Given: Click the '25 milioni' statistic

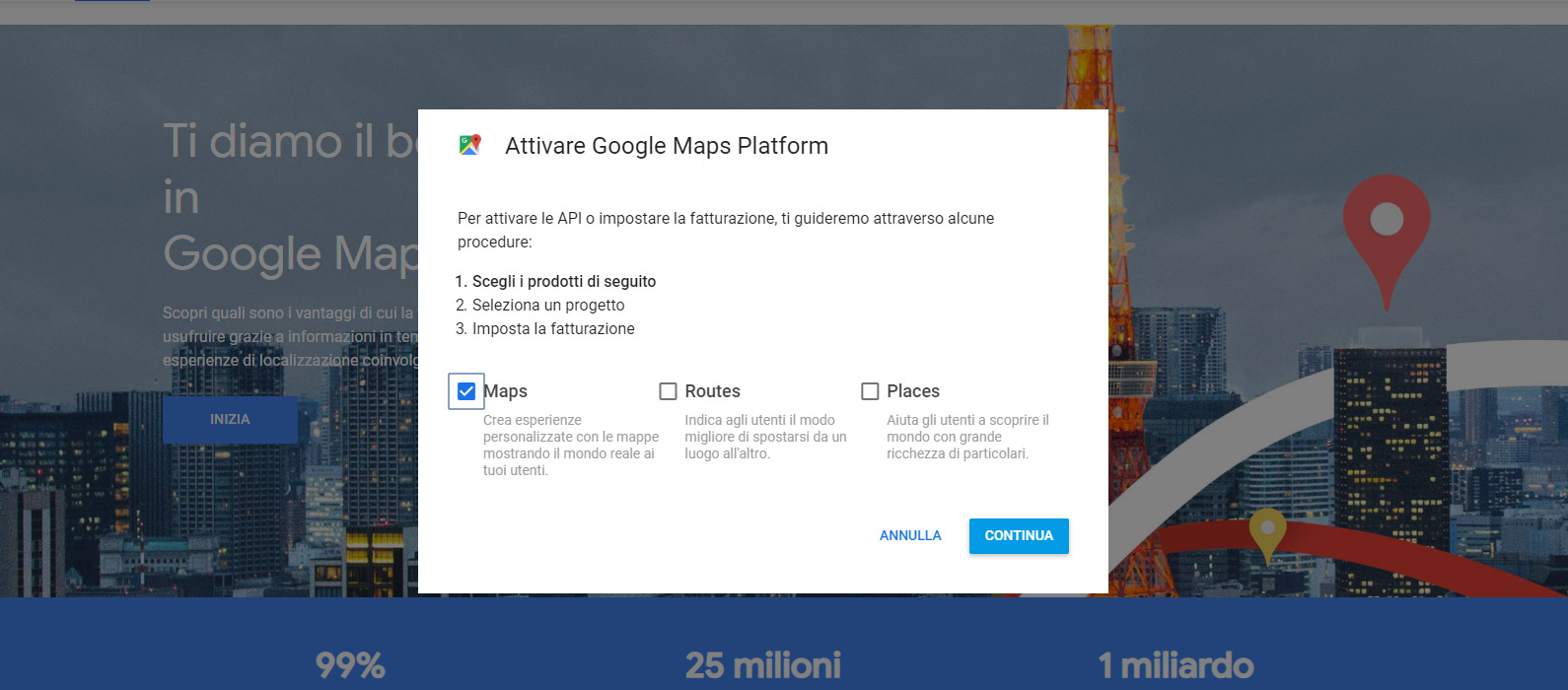Looking at the screenshot, I should pyautogui.click(x=763, y=665).
